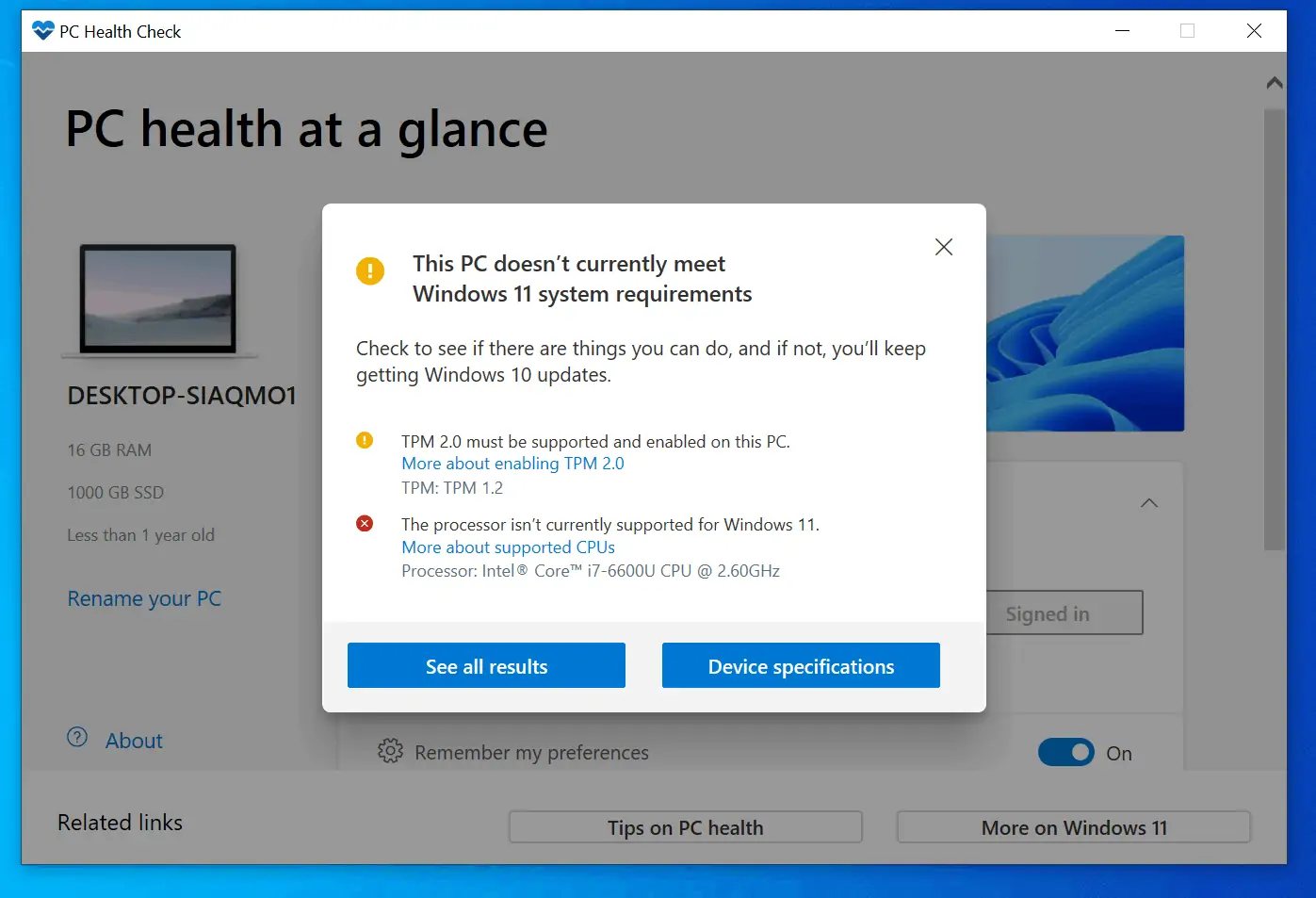The height and width of the screenshot is (898, 1316).
Task: Open Device specifications
Action: pos(801,665)
